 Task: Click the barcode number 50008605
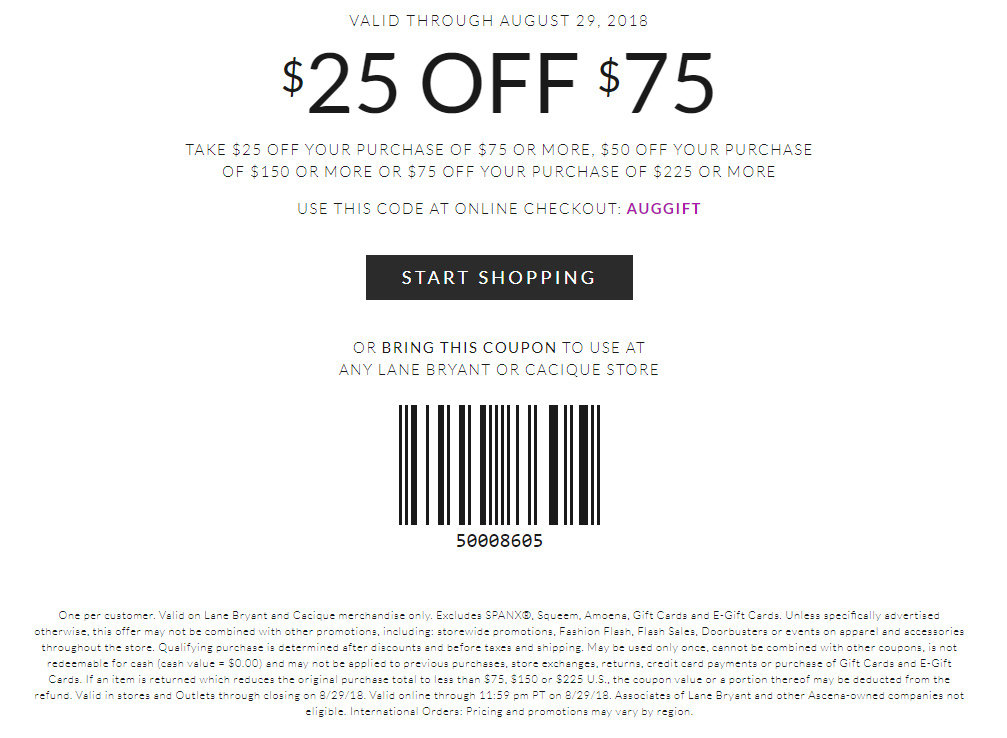[x=499, y=541]
